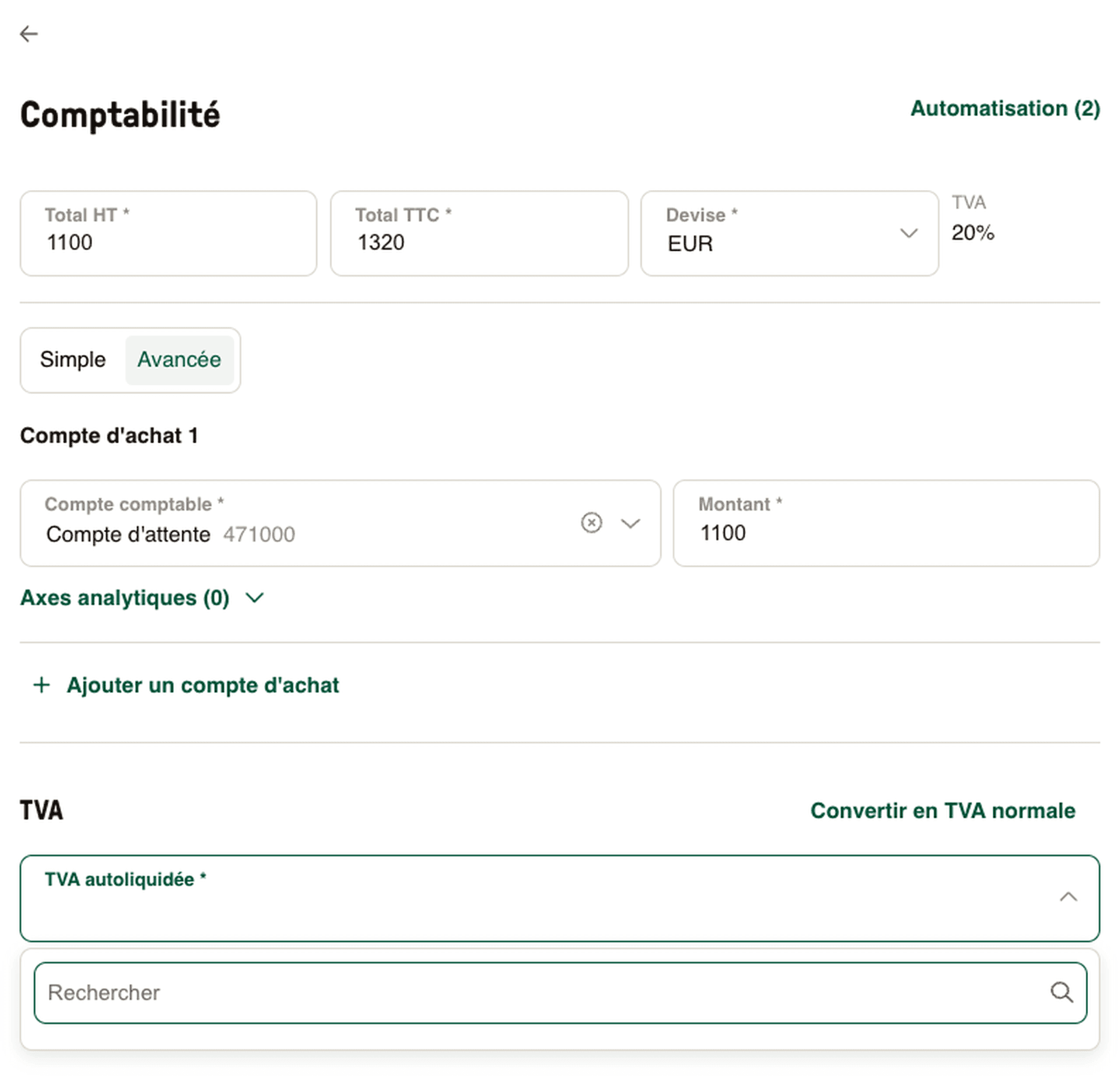Click the back arrow icon
The width and height of the screenshot is (1120, 1079).
(29, 34)
